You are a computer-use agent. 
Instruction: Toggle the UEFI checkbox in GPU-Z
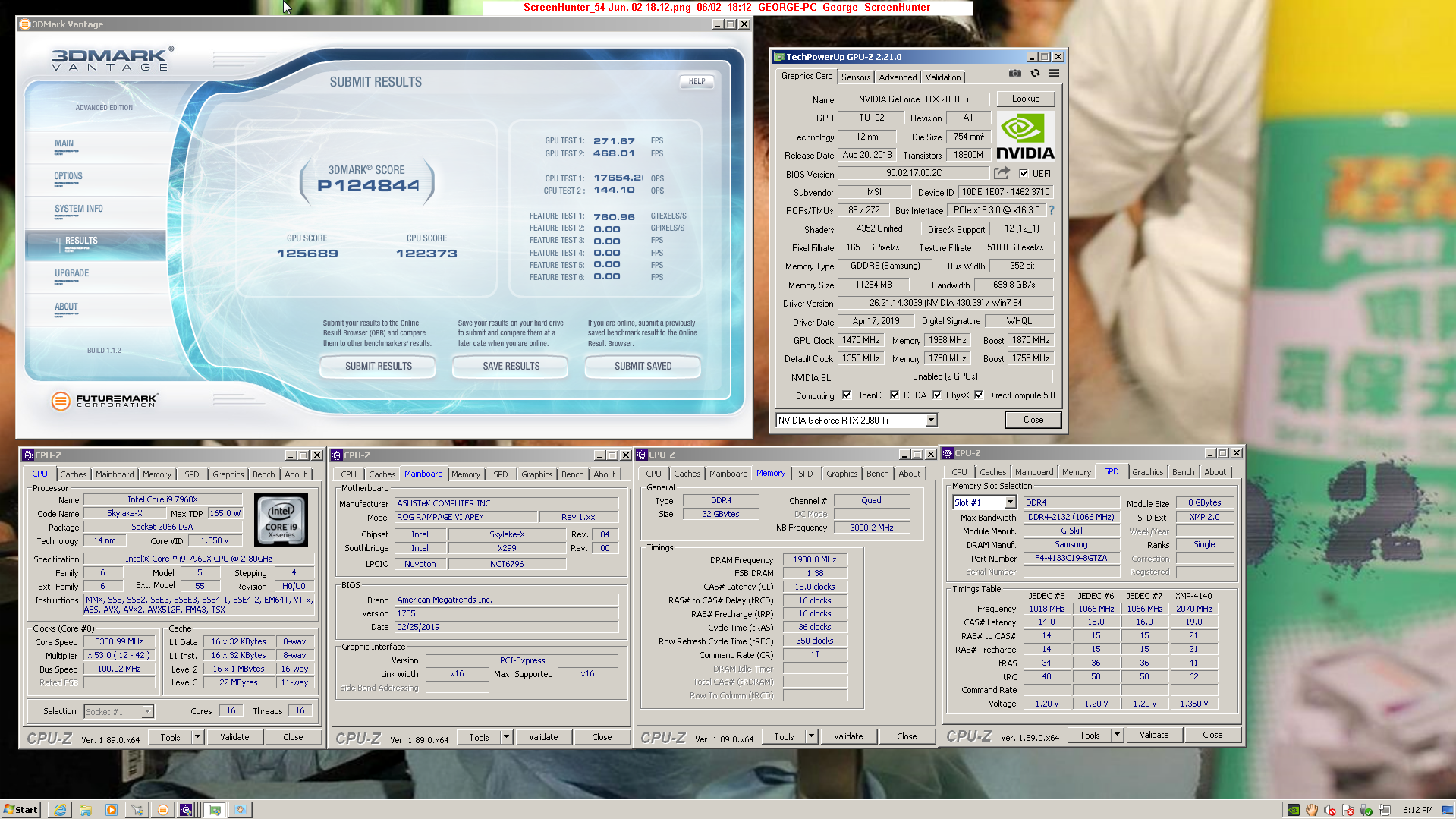(1024, 173)
